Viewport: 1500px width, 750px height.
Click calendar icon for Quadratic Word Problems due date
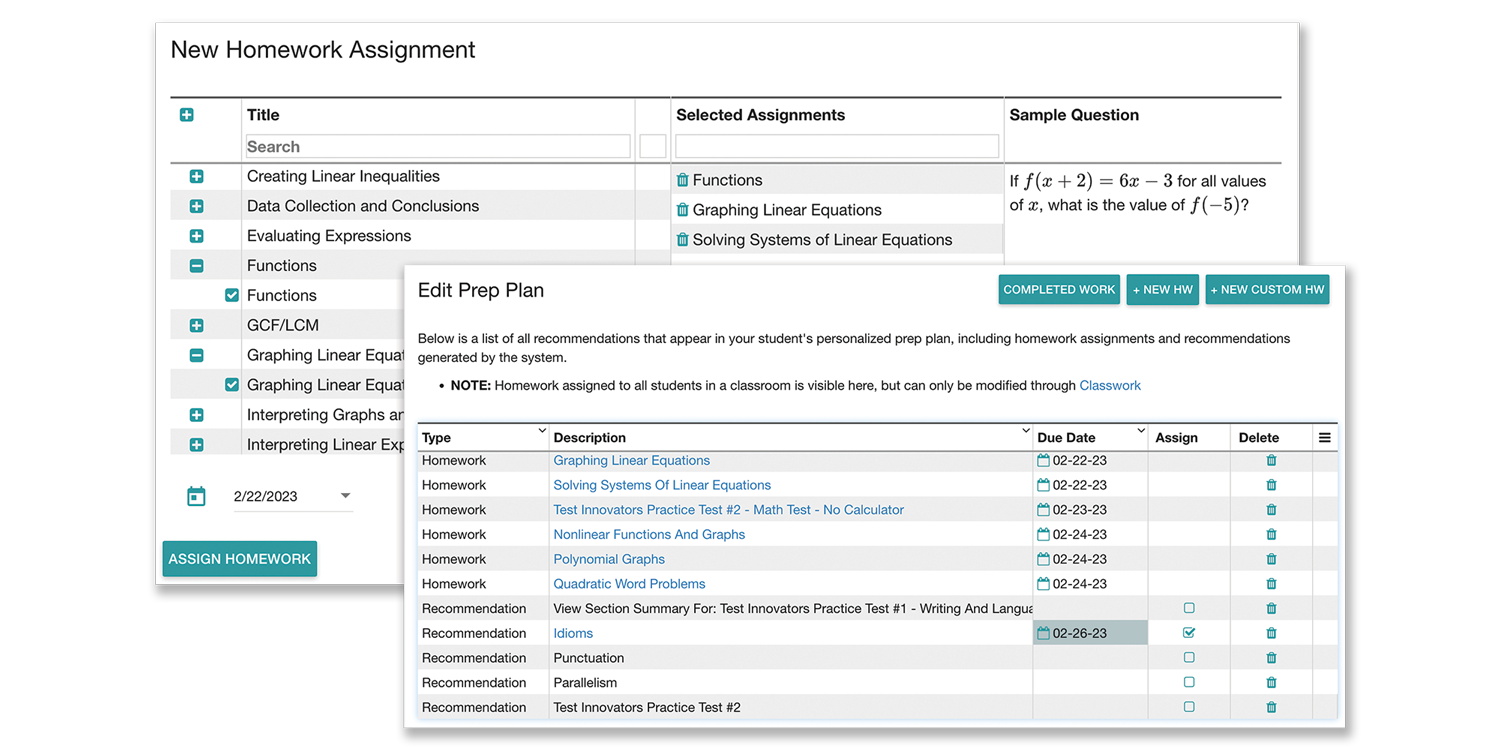pos(1044,584)
